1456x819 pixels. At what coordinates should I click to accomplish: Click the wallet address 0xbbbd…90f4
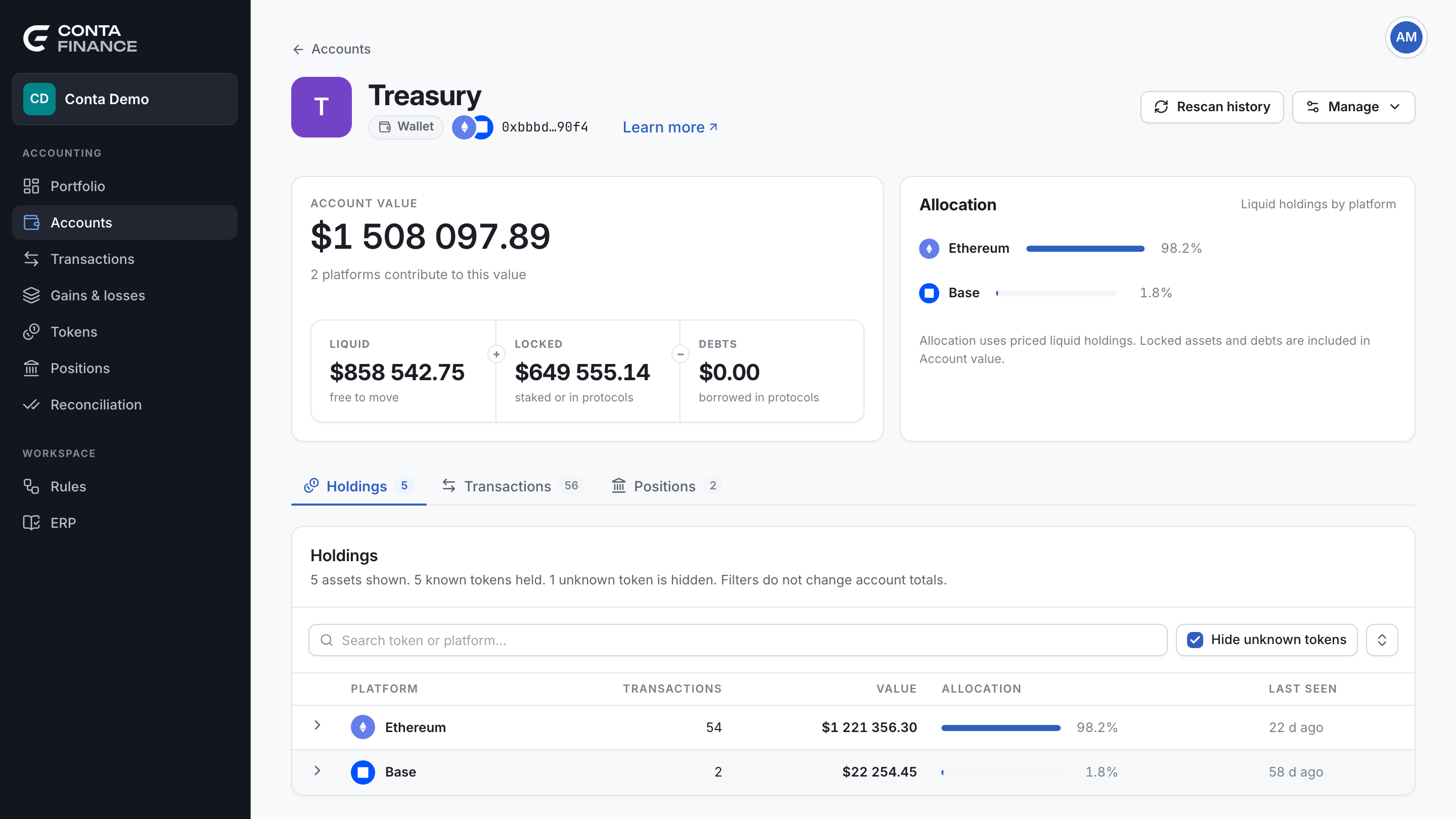544,127
